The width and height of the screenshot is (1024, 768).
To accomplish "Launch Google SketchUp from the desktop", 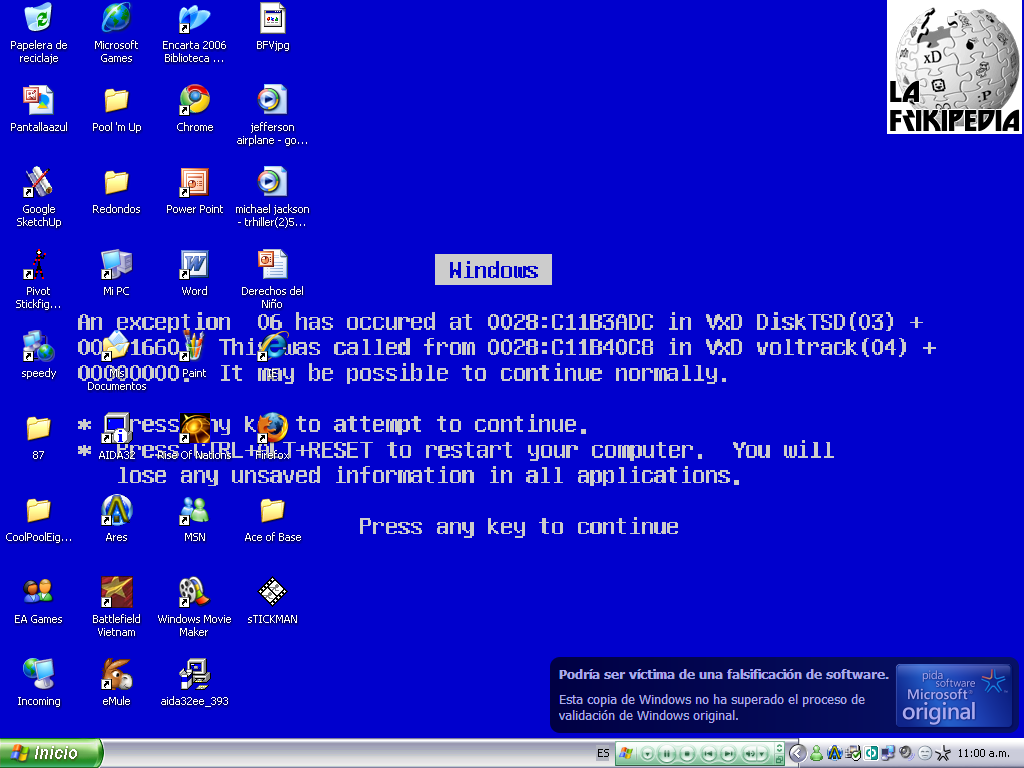I will 38,182.
